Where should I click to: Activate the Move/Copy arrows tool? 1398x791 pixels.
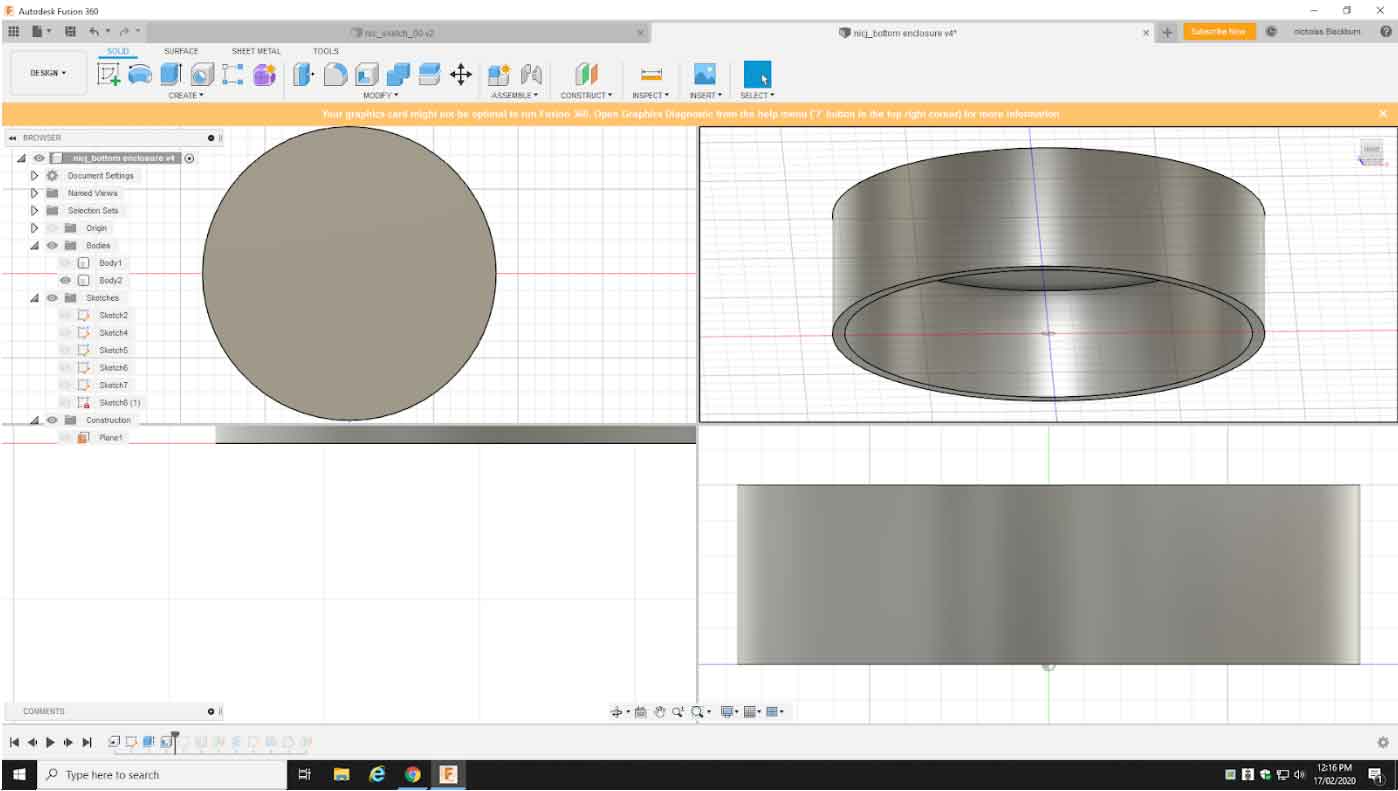click(461, 74)
